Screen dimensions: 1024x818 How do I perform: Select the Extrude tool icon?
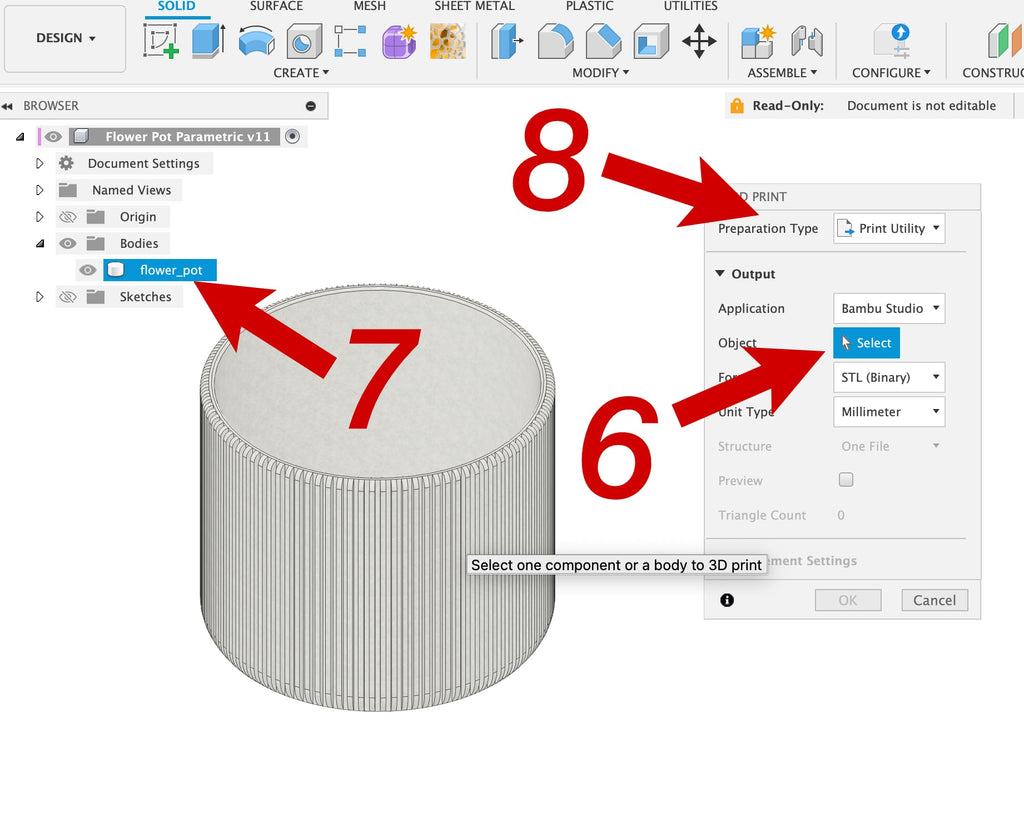[208, 40]
